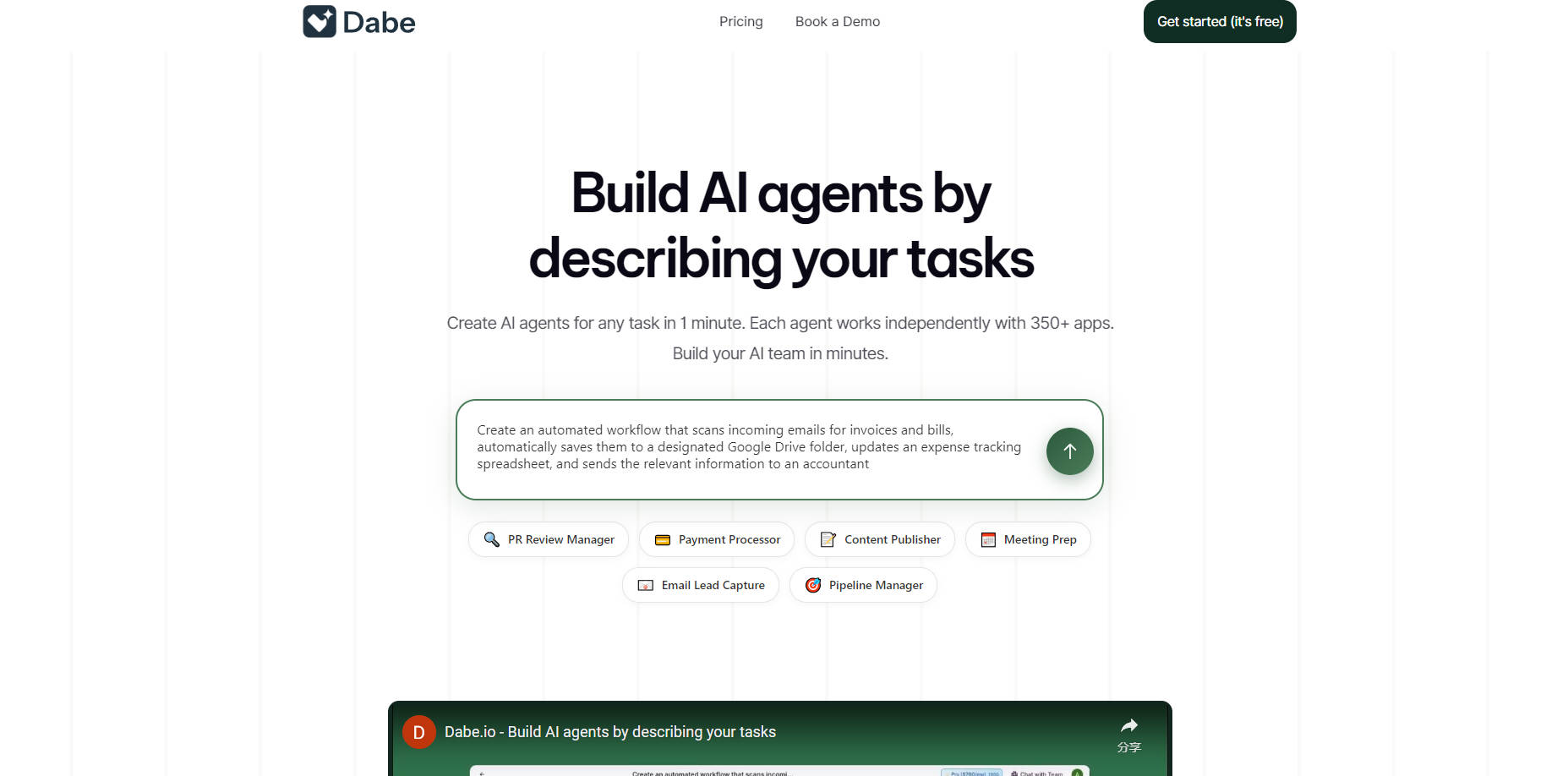This screenshot has height=776, width=1568.
Task: Focus the task description prompt text box
Action: 748,447
